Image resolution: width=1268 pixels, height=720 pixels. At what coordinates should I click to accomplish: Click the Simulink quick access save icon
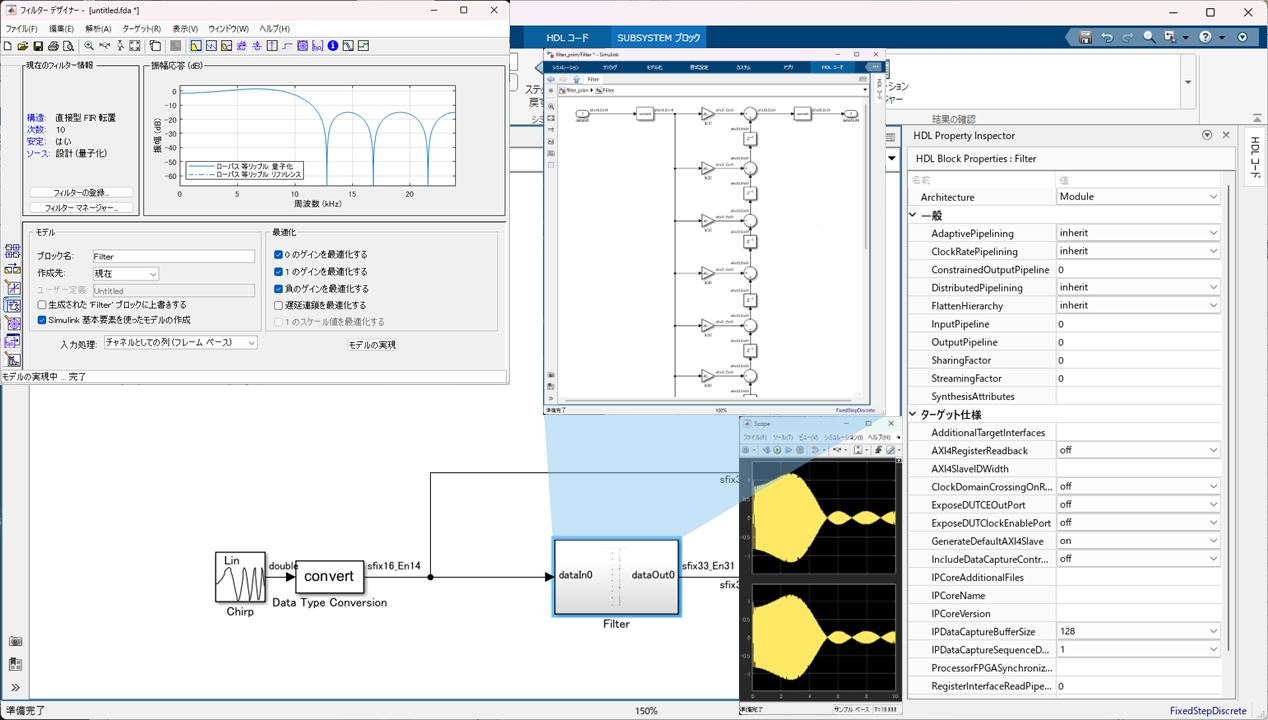point(1085,37)
